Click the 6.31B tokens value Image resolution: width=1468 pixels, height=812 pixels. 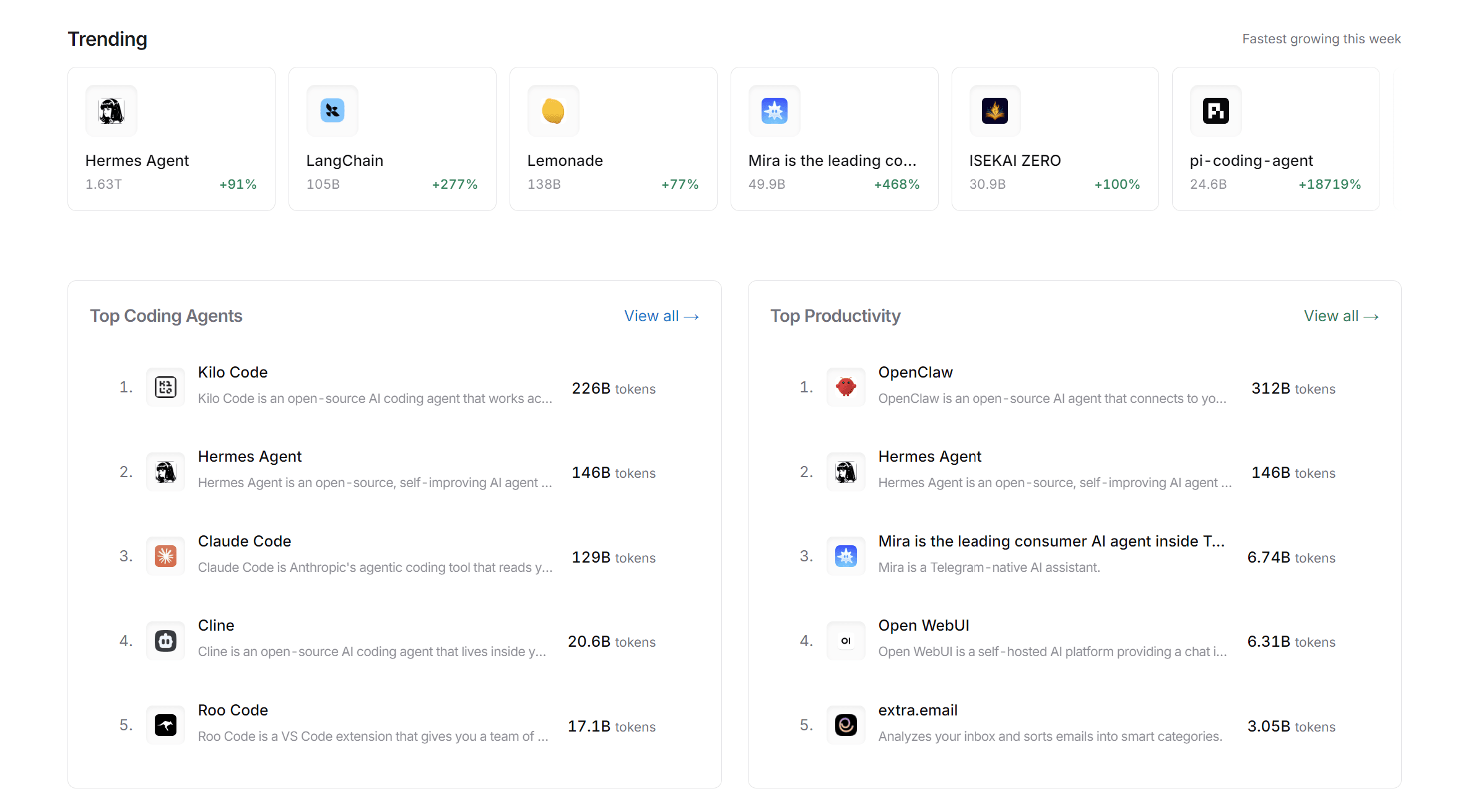pyautogui.click(x=1292, y=642)
